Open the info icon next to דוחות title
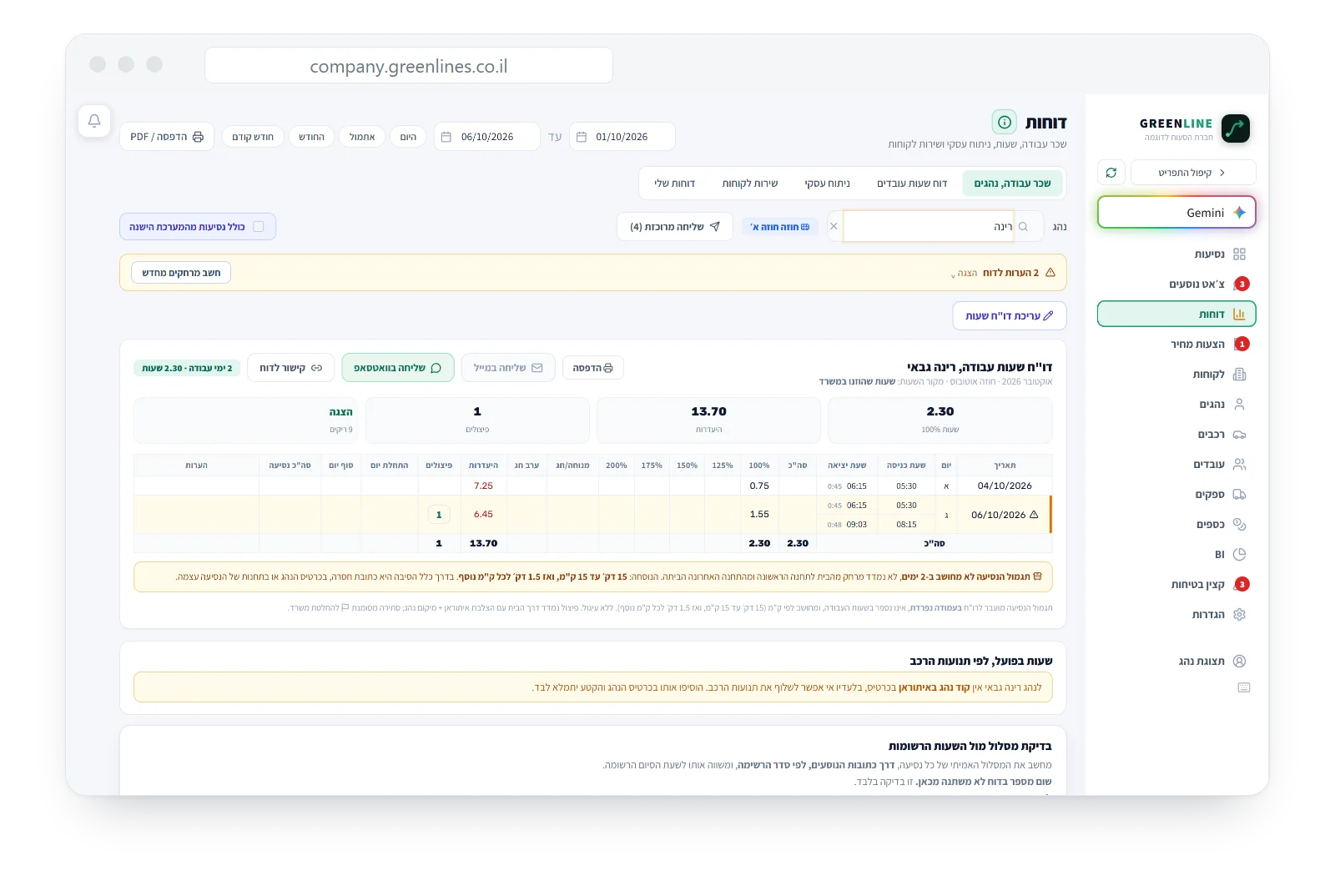 pos(1005,122)
